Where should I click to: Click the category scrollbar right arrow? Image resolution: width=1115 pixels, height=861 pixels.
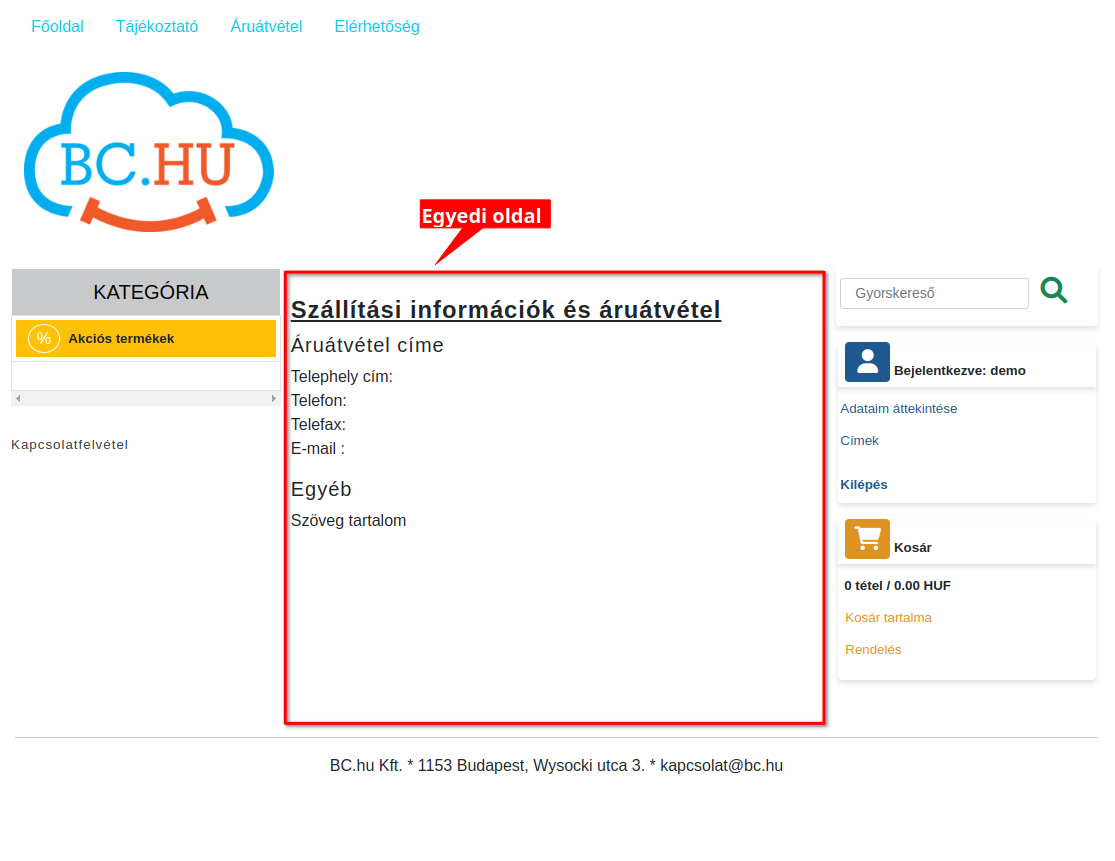coord(274,399)
